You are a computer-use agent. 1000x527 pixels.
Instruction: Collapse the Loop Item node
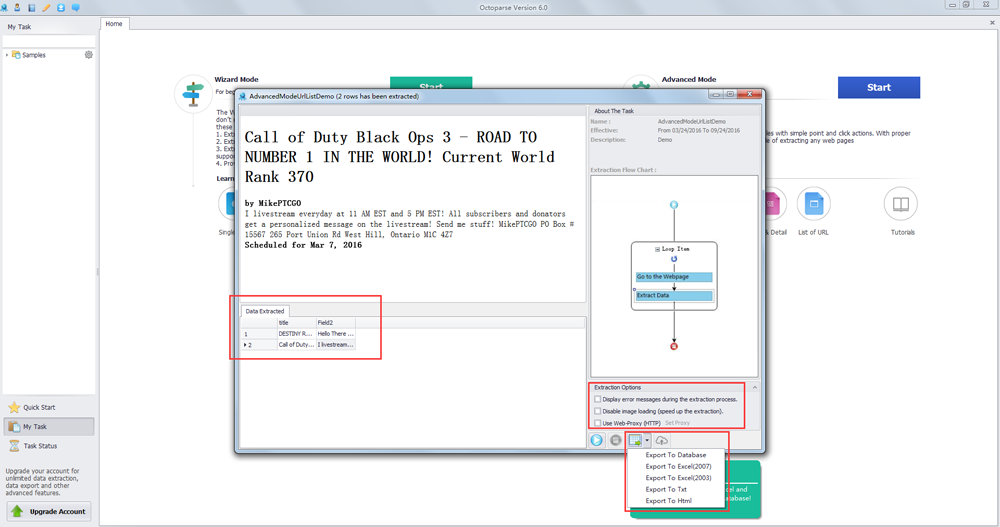656,247
